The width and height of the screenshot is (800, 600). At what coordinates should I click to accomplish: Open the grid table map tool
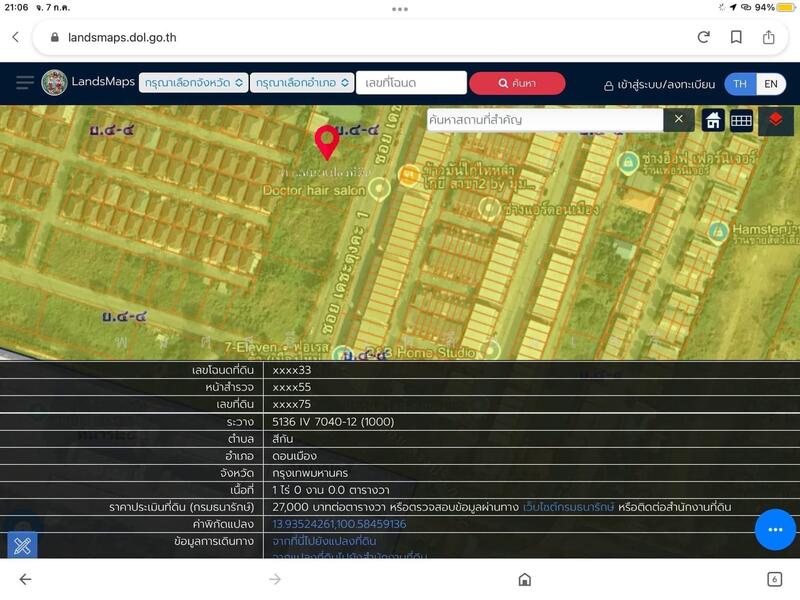click(741, 120)
